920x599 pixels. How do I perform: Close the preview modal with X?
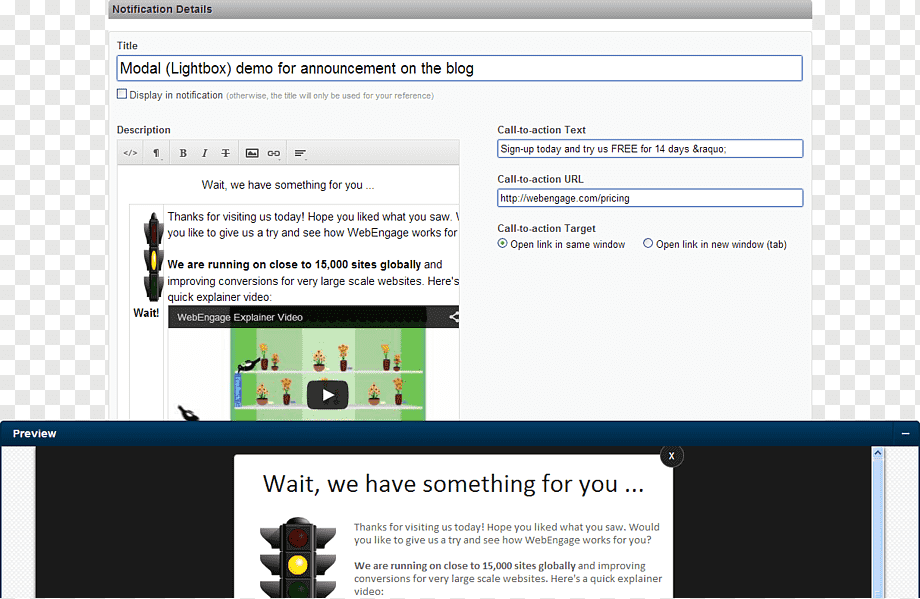[671, 456]
